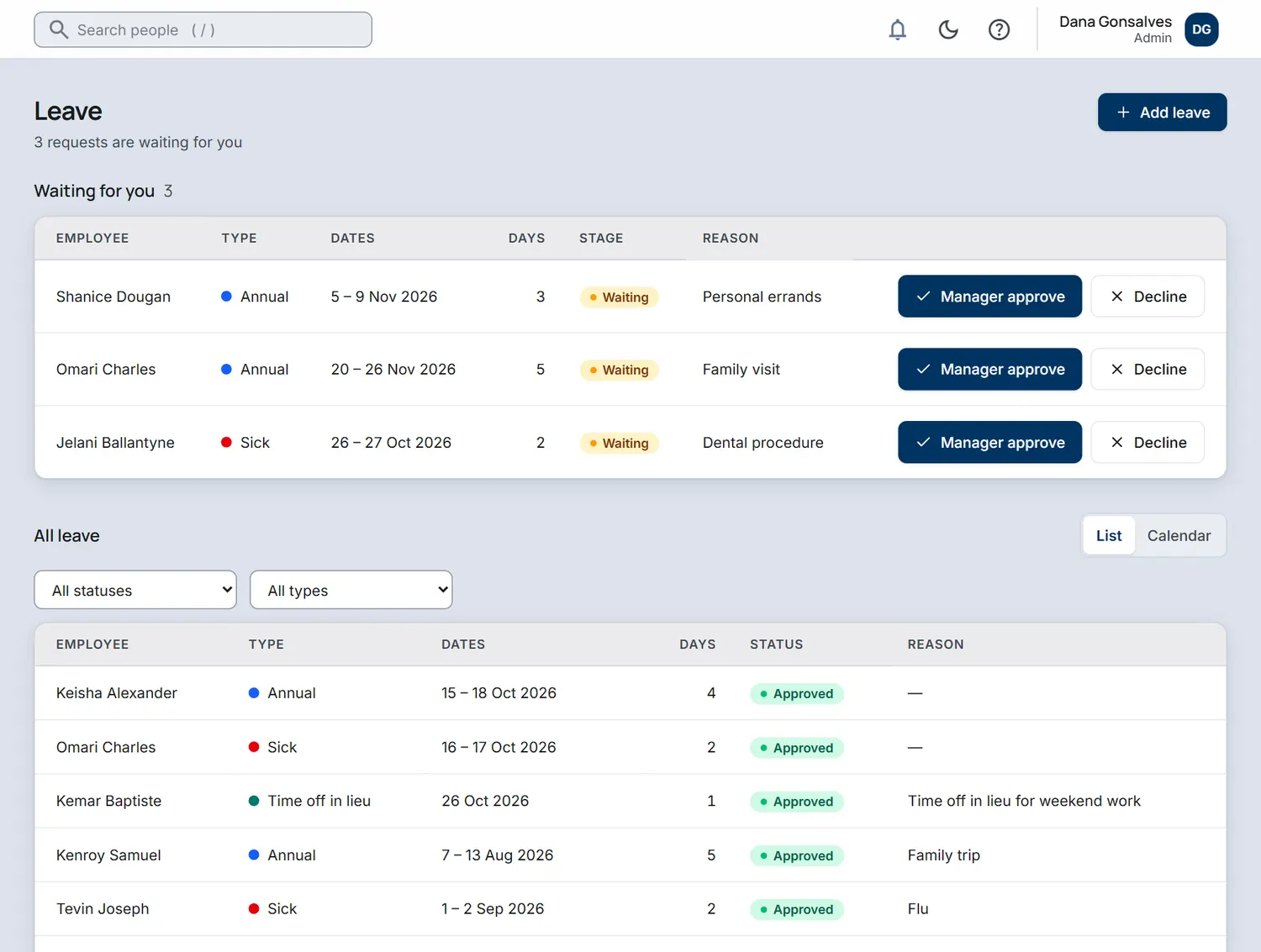Image resolution: width=1261 pixels, height=952 pixels.
Task: Click the Waiting badge for Jelani Ballantyne
Action: click(x=620, y=443)
